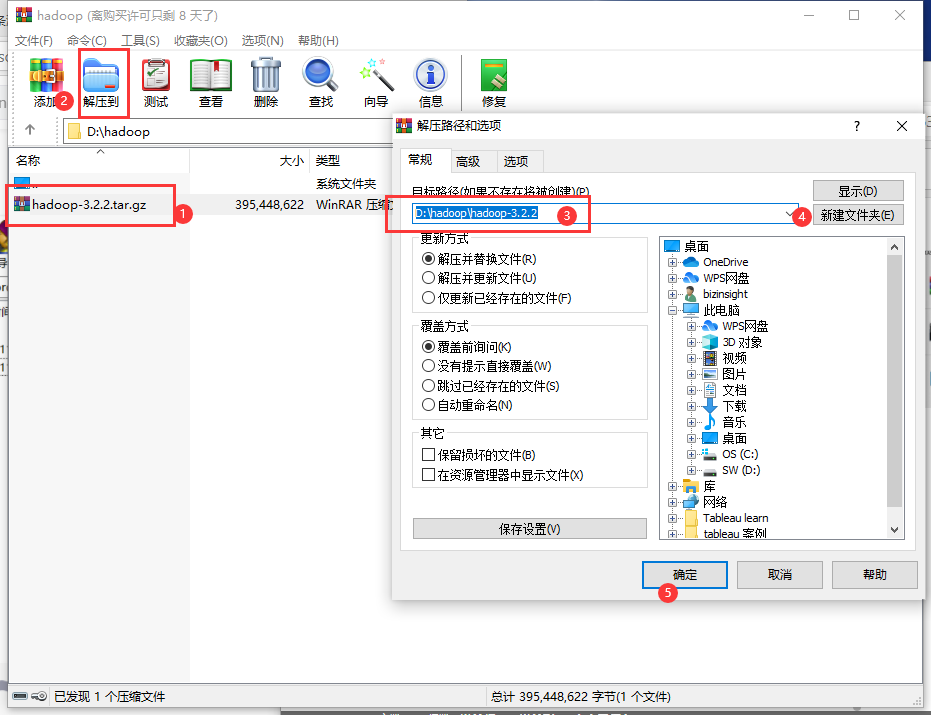
Task: Select the 网络 network icon in tree
Action: tap(691, 502)
